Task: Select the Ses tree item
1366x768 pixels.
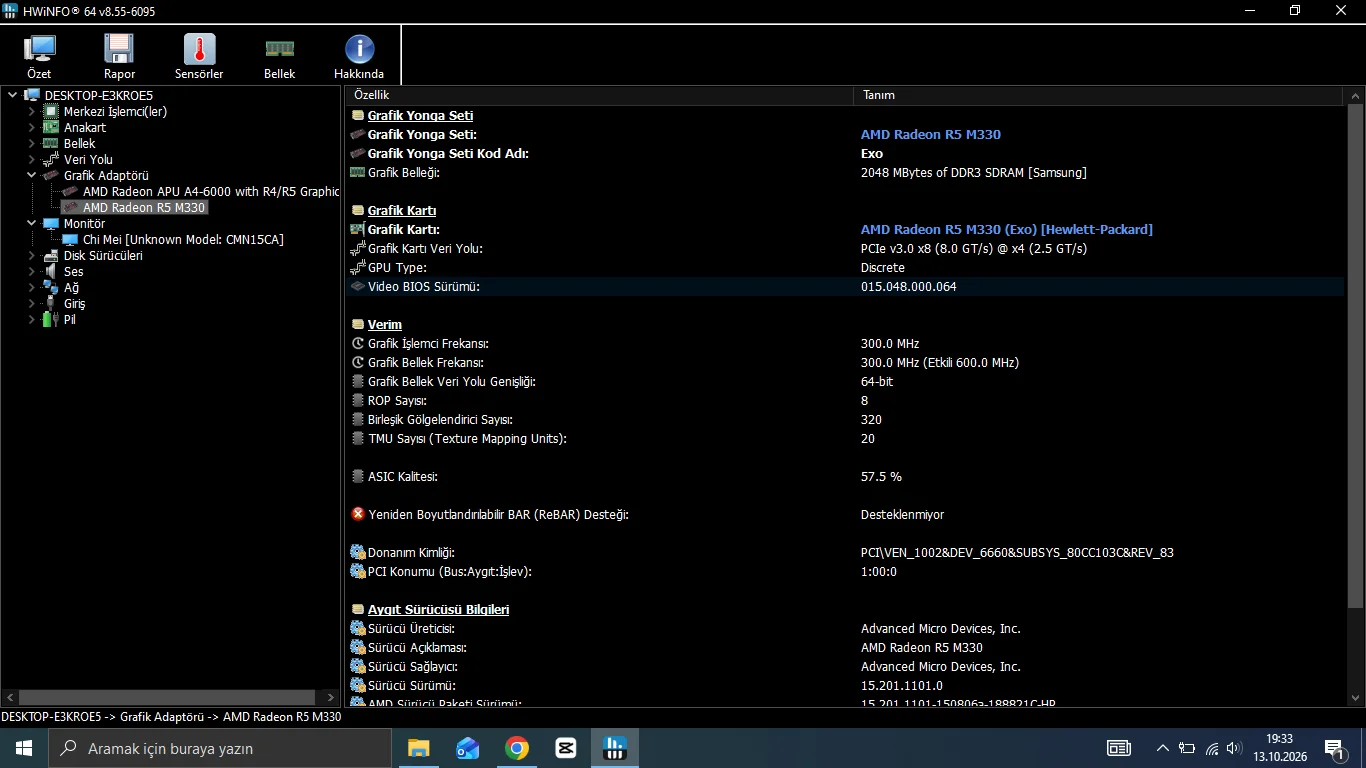Action: pos(74,272)
